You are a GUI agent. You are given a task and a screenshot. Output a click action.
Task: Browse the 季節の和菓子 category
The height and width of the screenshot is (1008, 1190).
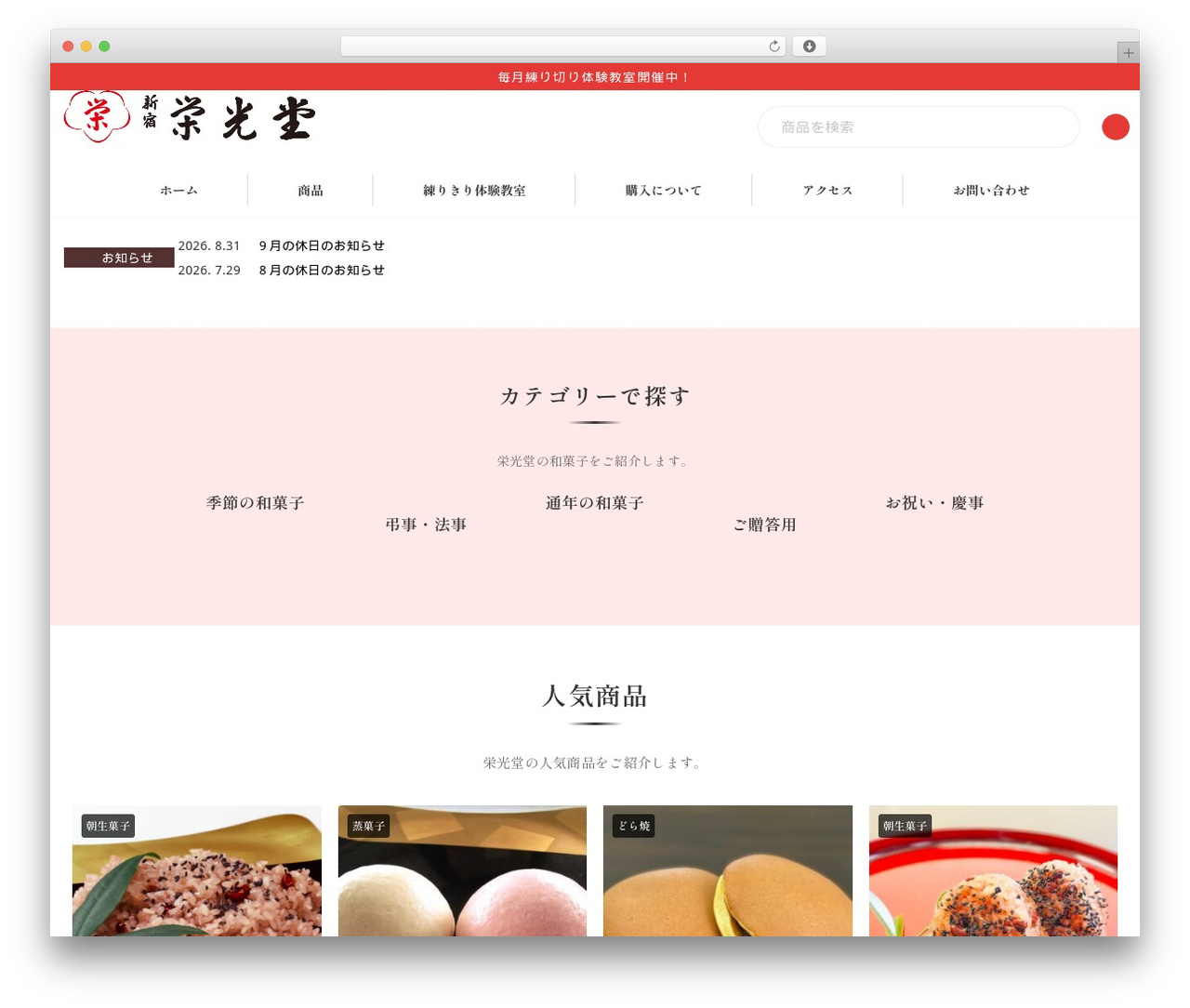tap(256, 503)
